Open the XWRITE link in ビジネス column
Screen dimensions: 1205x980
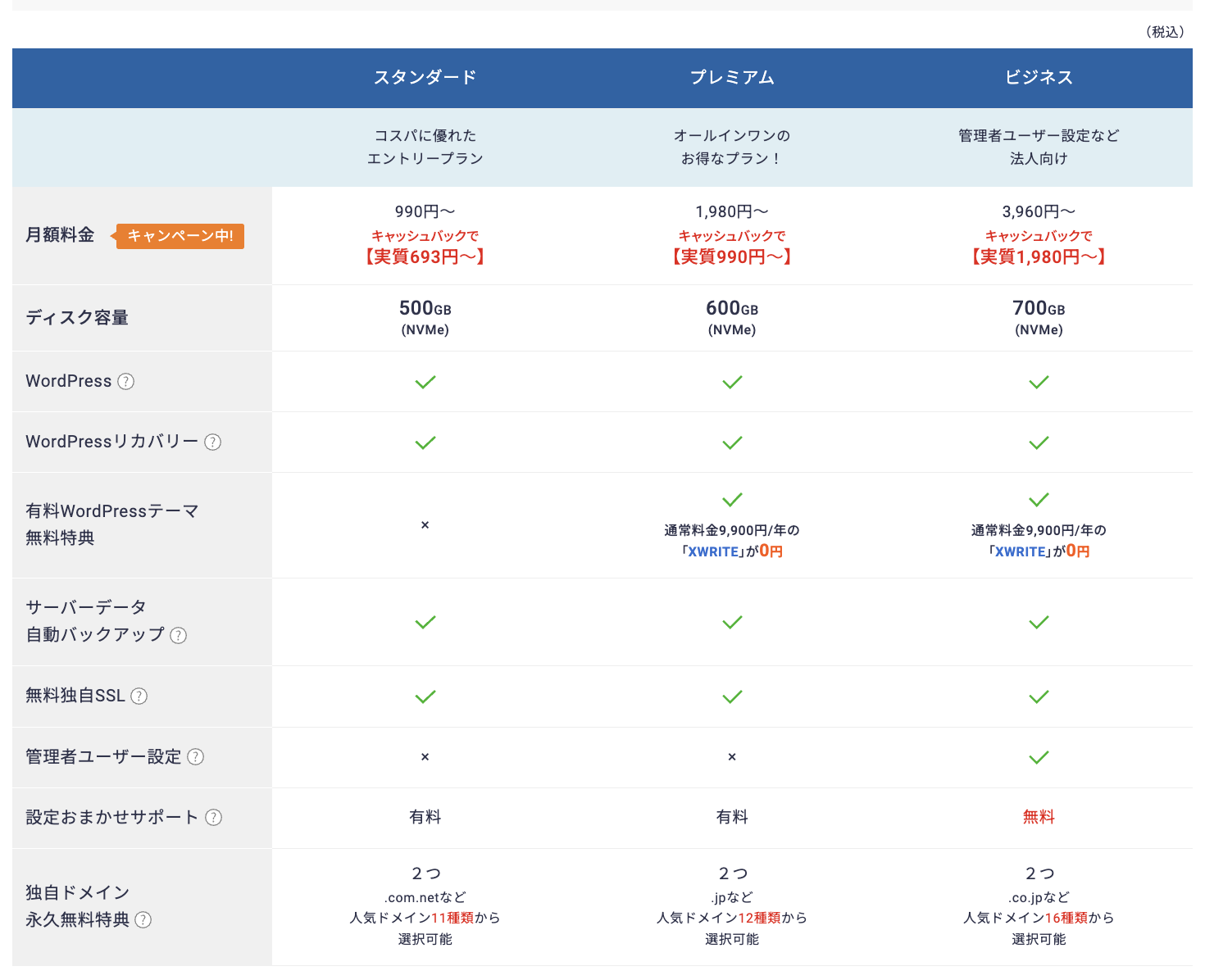1020,552
